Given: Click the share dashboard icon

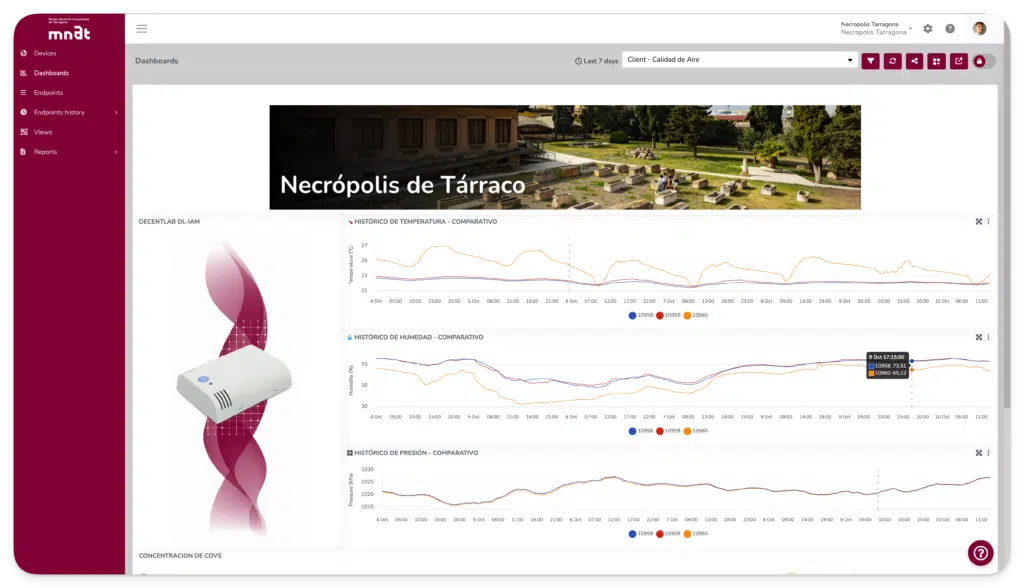Looking at the screenshot, I should [914, 61].
